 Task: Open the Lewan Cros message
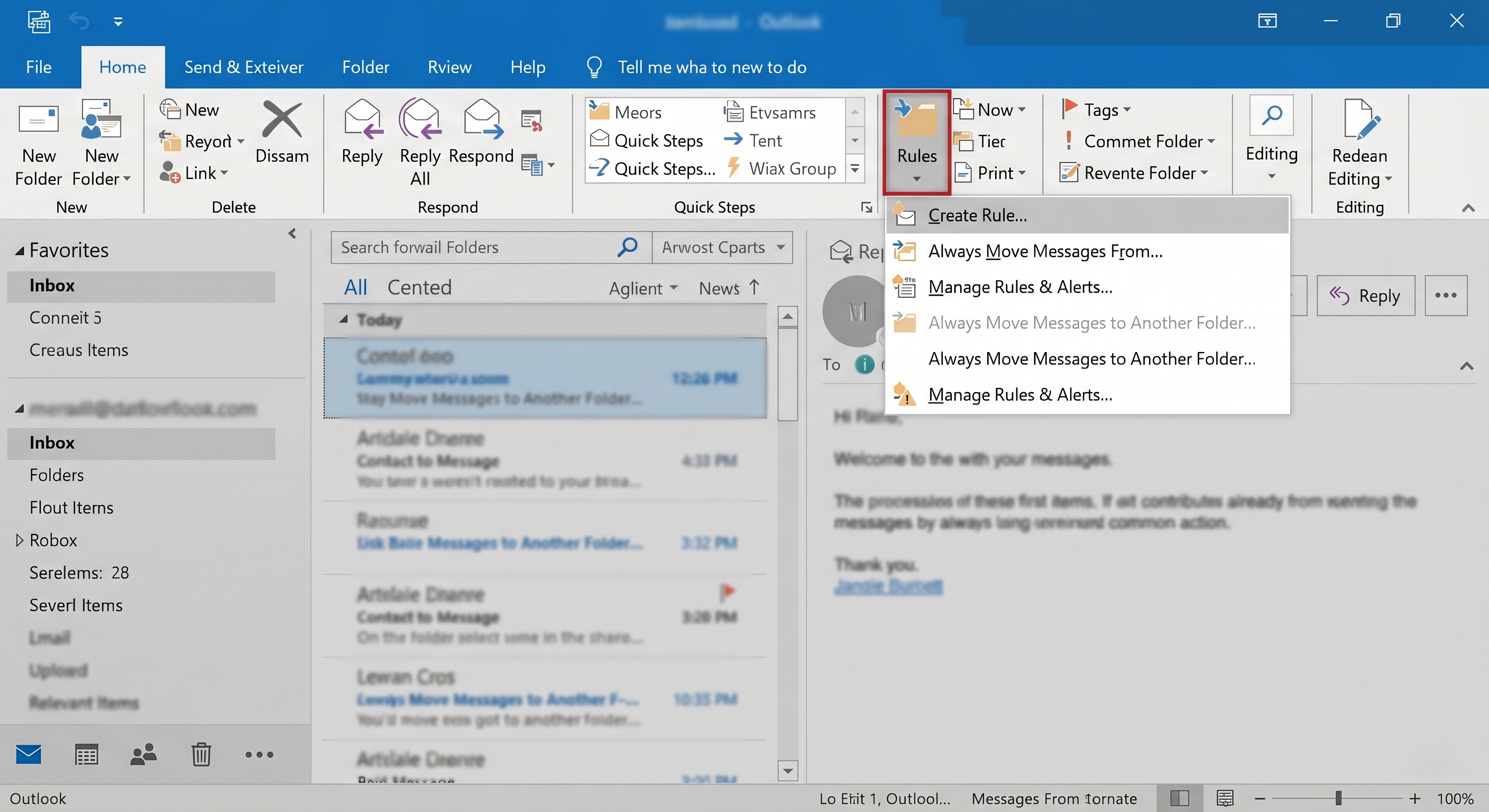coord(545,698)
